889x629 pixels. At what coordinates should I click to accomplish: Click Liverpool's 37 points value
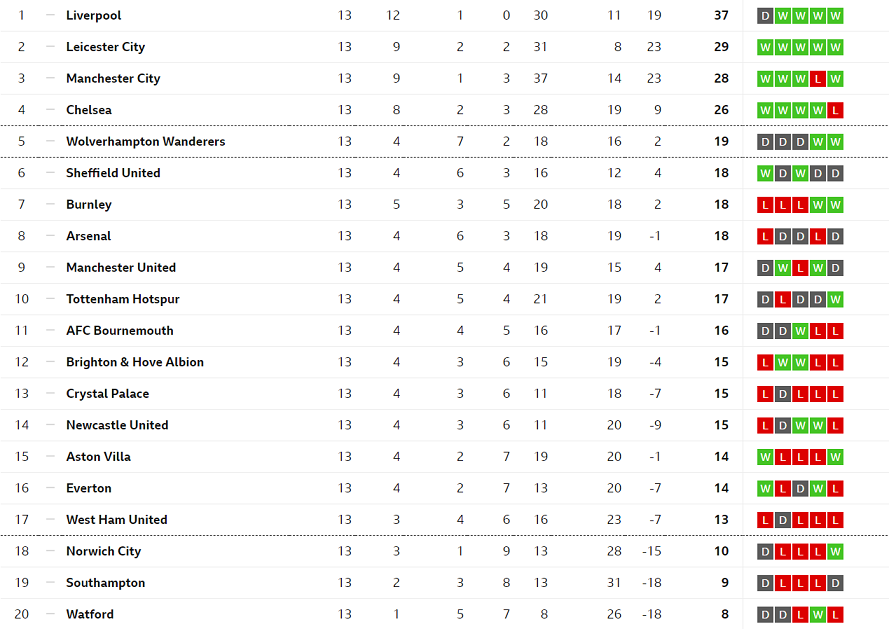pyautogui.click(x=721, y=15)
